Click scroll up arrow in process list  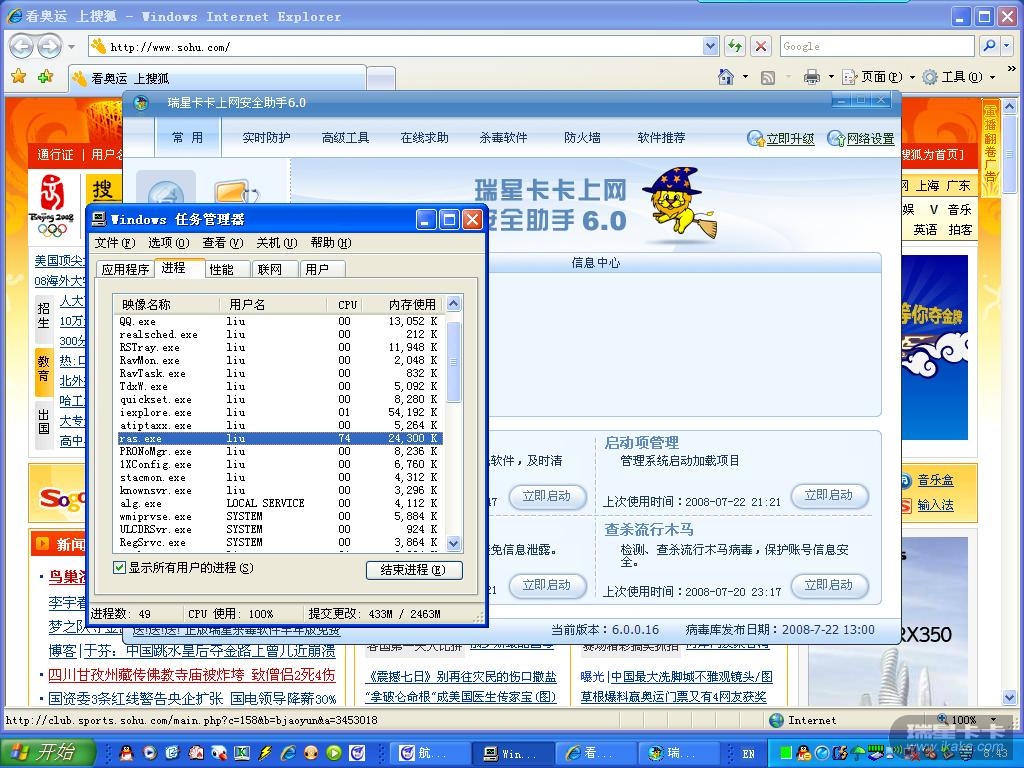tap(454, 303)
